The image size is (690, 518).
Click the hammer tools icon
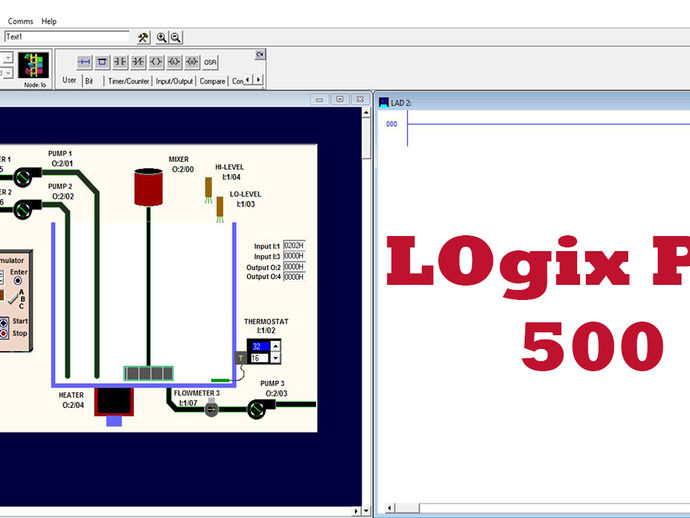[x=143, y=37]
